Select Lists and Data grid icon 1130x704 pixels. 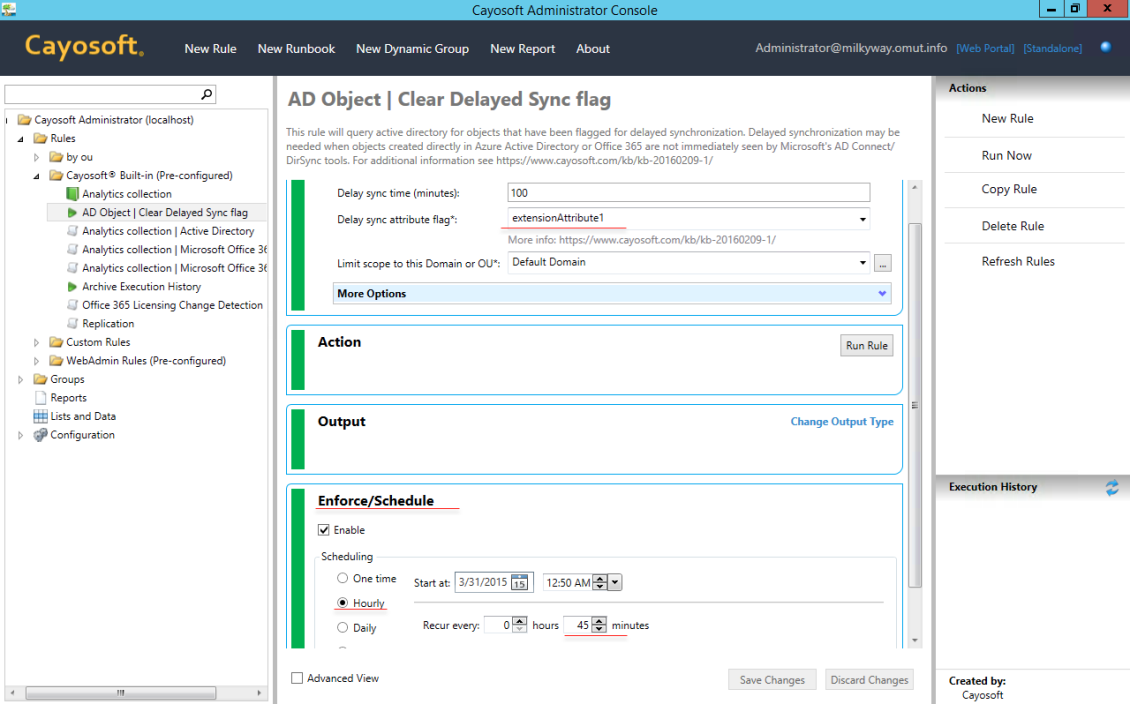point(40,416)
